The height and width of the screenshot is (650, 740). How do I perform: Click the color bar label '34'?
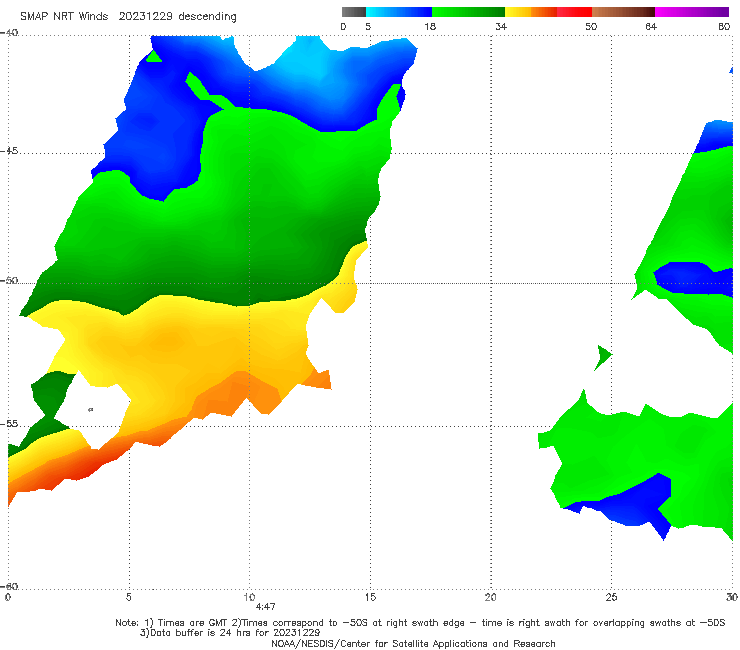[x=501, y=27]
